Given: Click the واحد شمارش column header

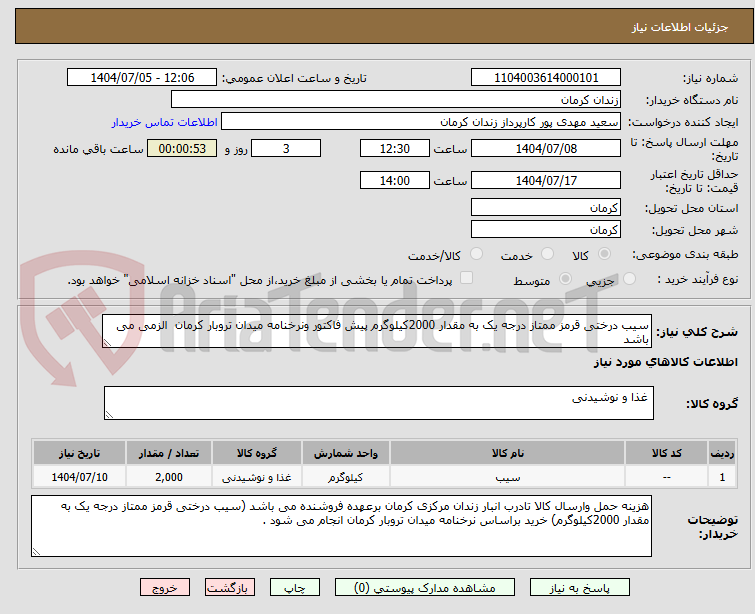Looking at the screenshot, I should point(346,453).
